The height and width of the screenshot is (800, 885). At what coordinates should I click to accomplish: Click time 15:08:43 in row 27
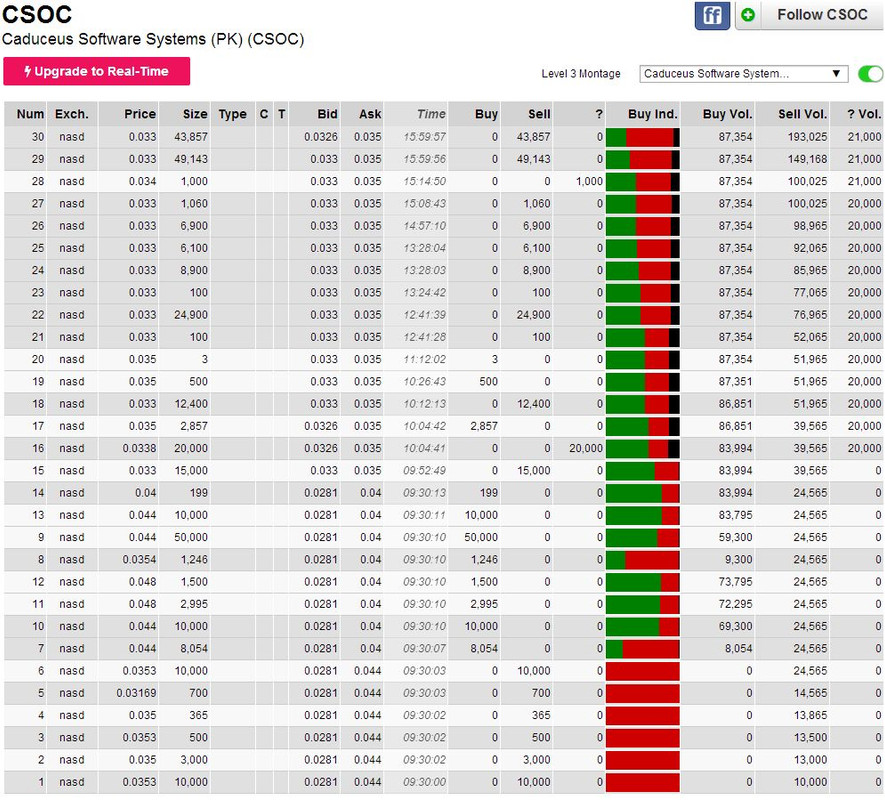424,204
